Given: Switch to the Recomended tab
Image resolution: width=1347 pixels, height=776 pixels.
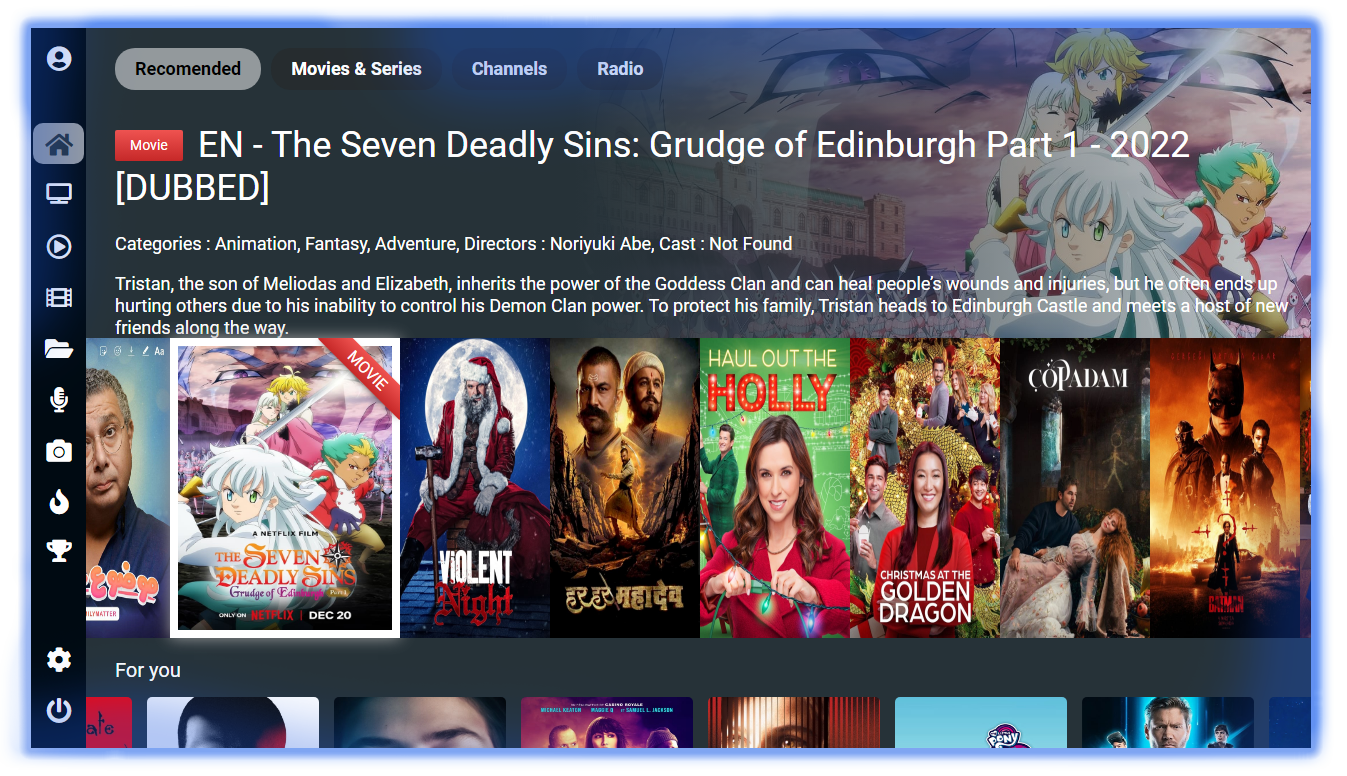Looking at the screenshot, I should tap(188, 69).
